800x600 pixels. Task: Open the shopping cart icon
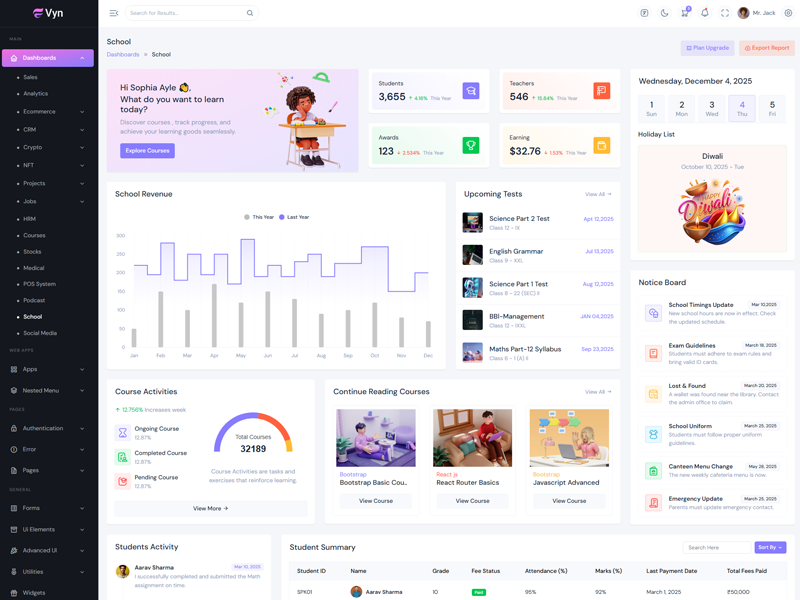point(684,13)
